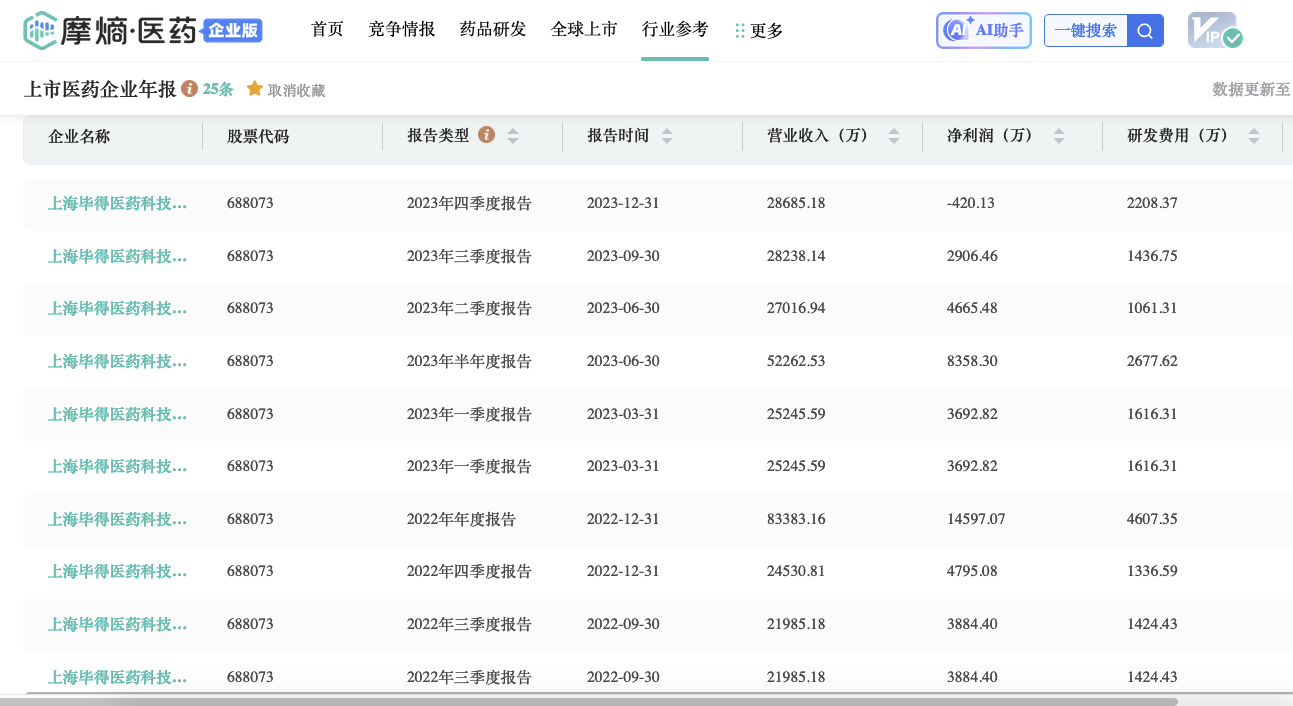Click info icon next to 报告类型

coord(486,135)
